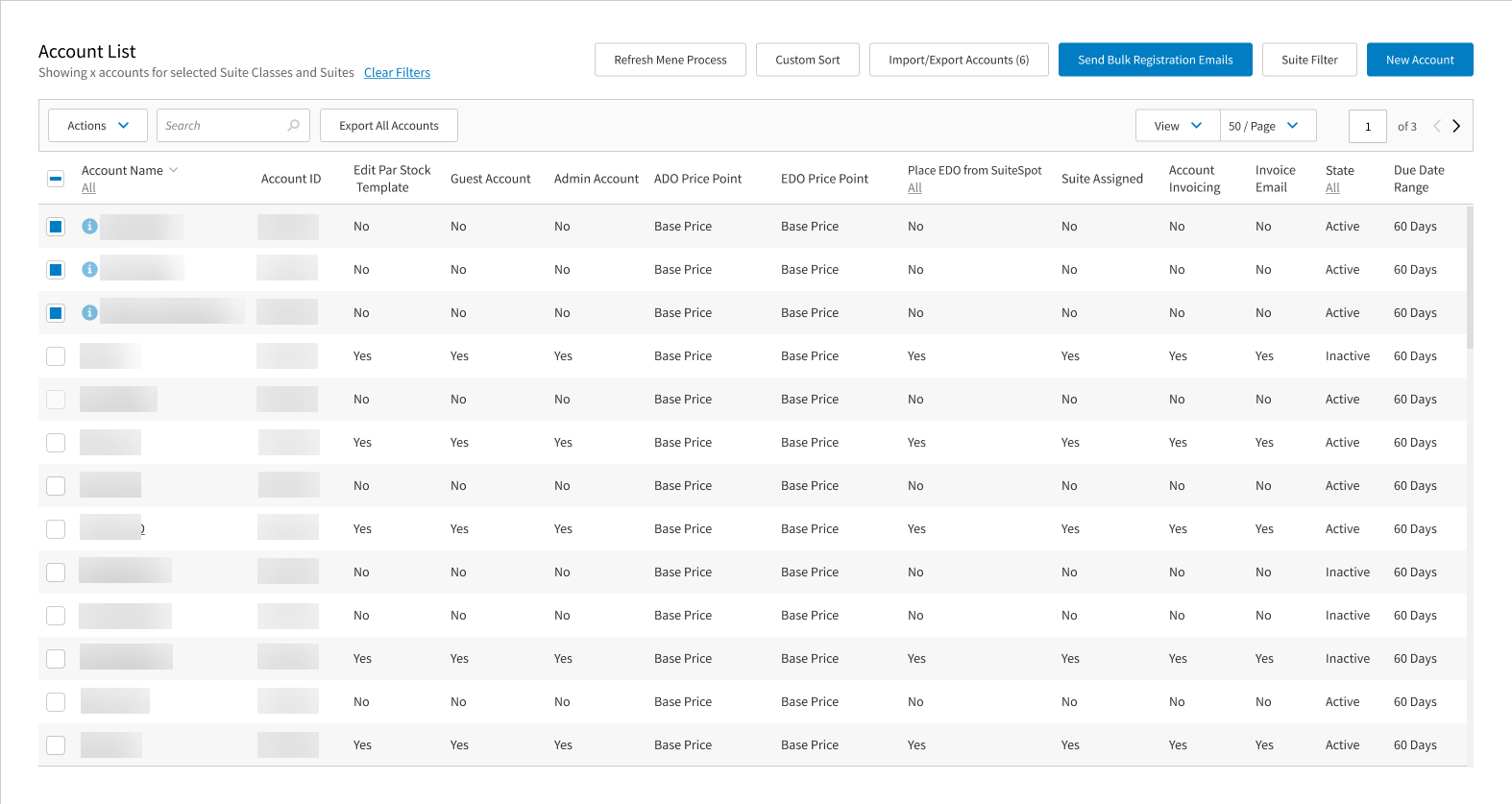Toggle the select-all checkbox in the table header
Viewport: 1512px width, 804px height.
click(x=56, y=179)
